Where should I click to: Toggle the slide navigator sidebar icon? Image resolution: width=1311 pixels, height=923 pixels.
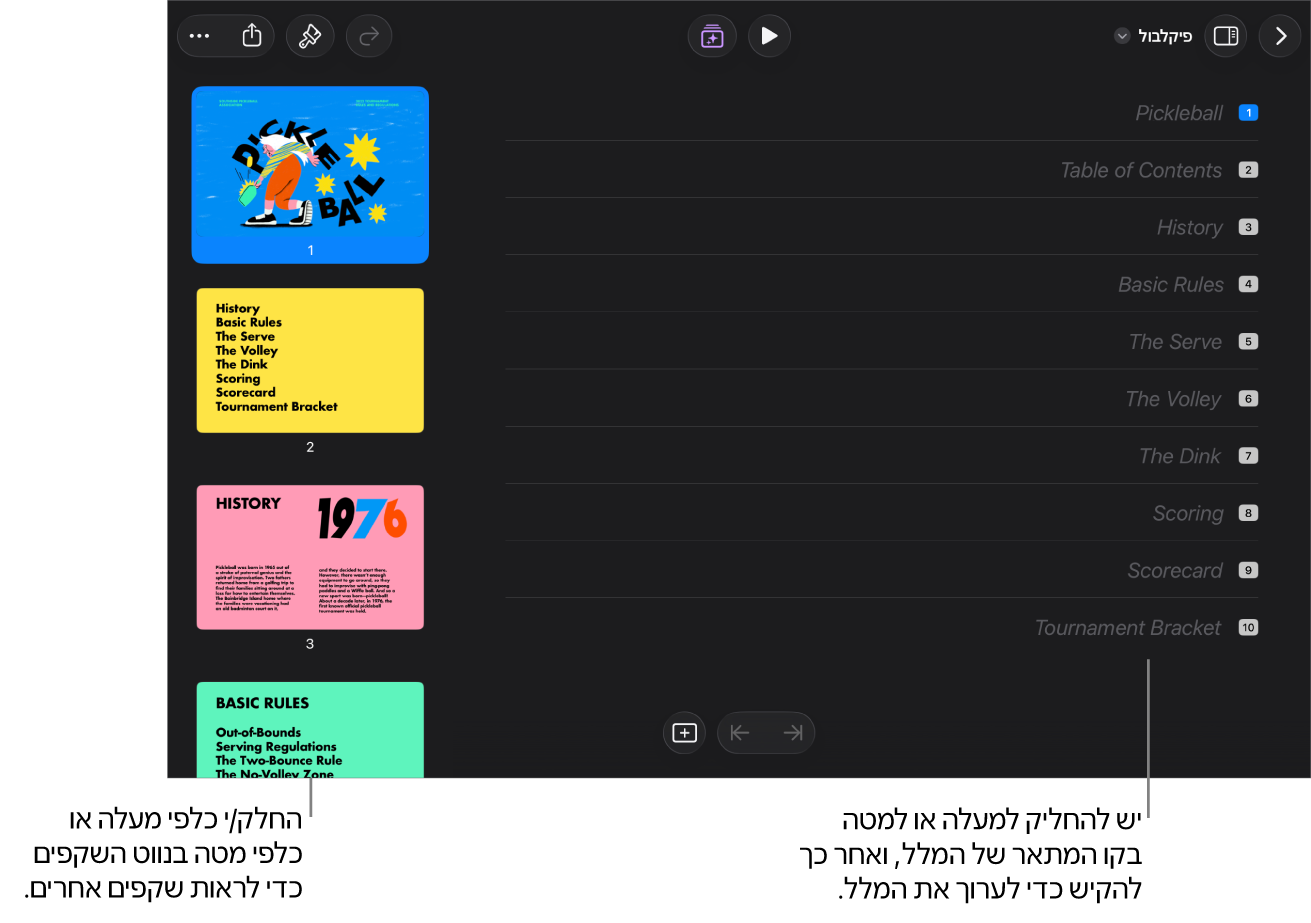pyautogui.click(x=1225, y=36)
